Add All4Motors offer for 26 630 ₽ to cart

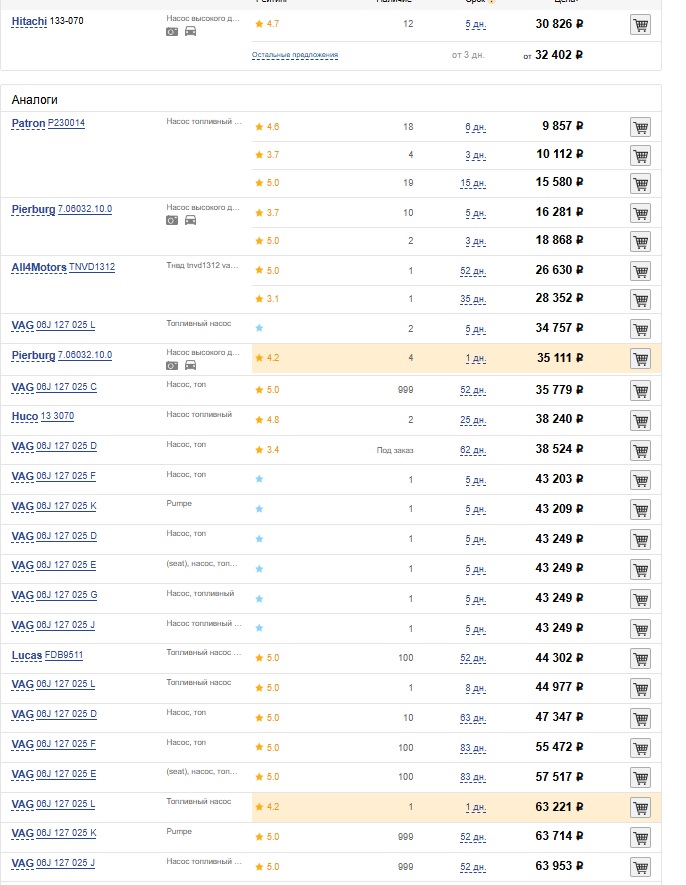point(640,271)
